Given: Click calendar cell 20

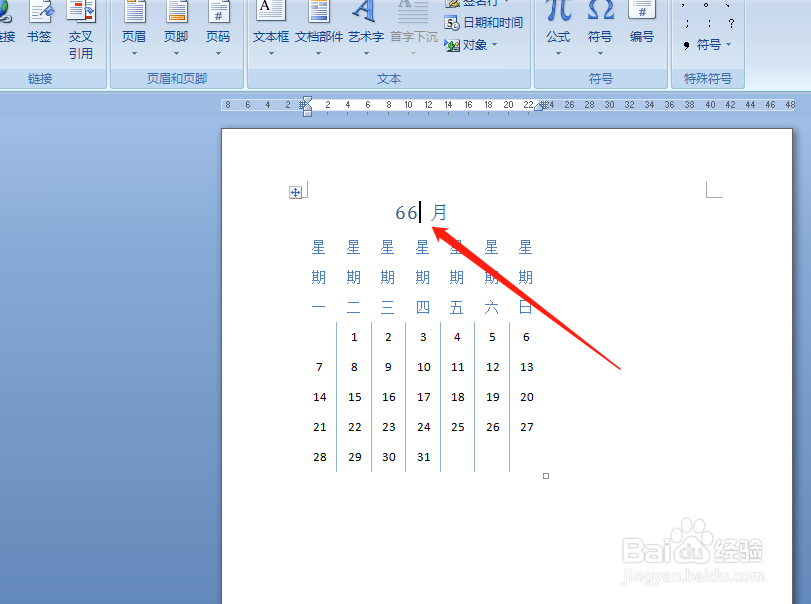Looking at the screenshot, I should pos(527,397).
